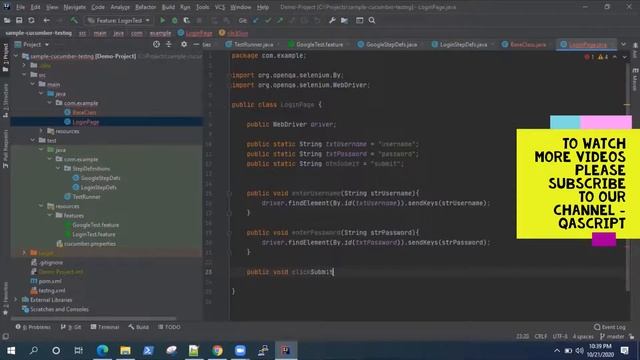
Task: Click the run anything window icon beside search
Action: [360, 20]
